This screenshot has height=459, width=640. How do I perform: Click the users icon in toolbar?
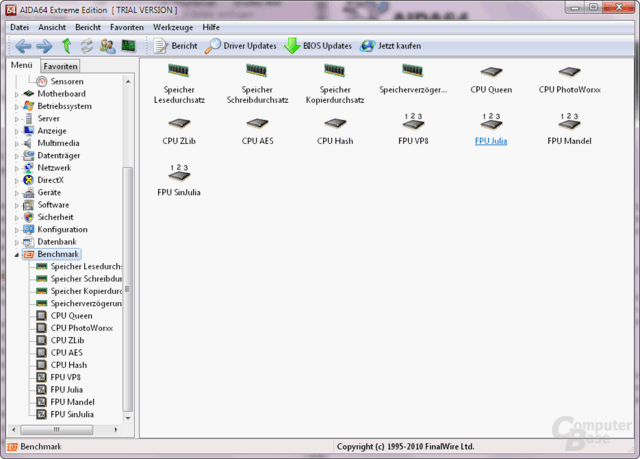point(108,46)
